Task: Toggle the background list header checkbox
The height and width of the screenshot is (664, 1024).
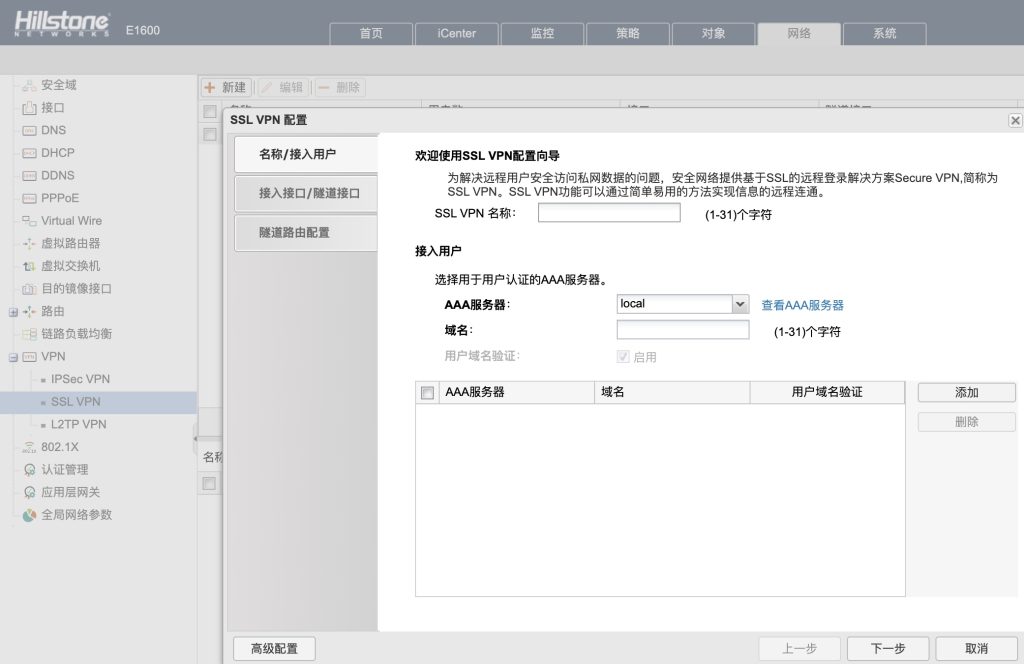Action: coord(210,112)
